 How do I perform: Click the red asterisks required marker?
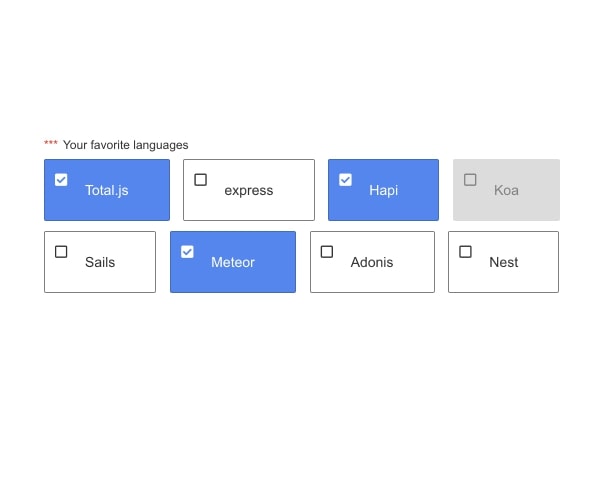tap(51, 143)
